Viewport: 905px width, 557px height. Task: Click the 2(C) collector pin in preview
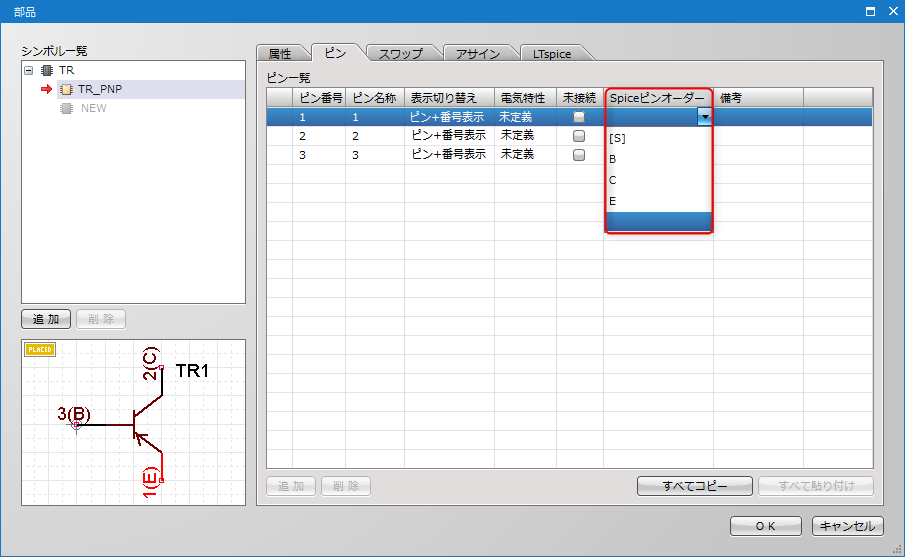(149, 363)
